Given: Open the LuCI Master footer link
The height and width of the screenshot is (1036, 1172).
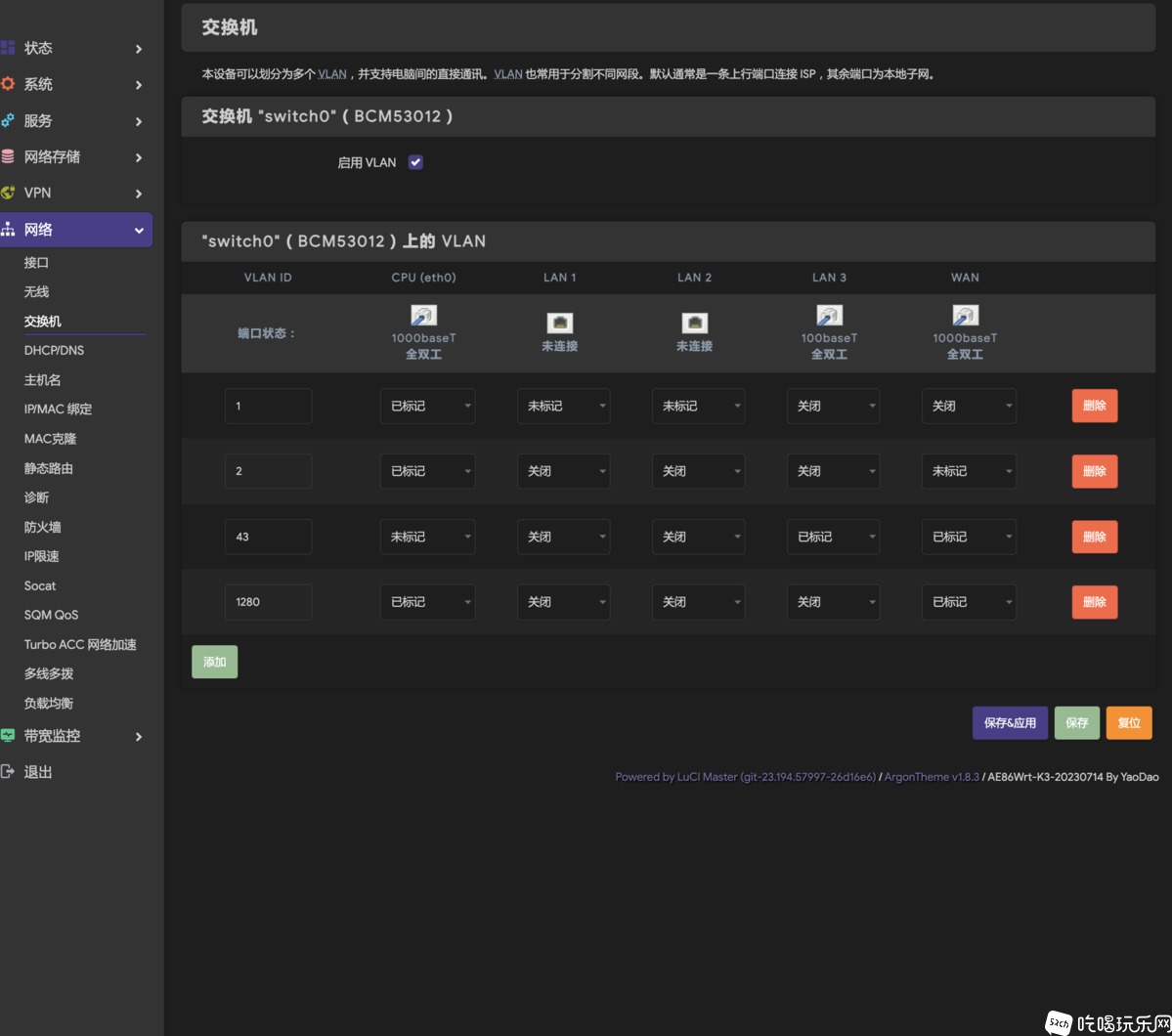Looking at the screenshot, I should point(745,777).
